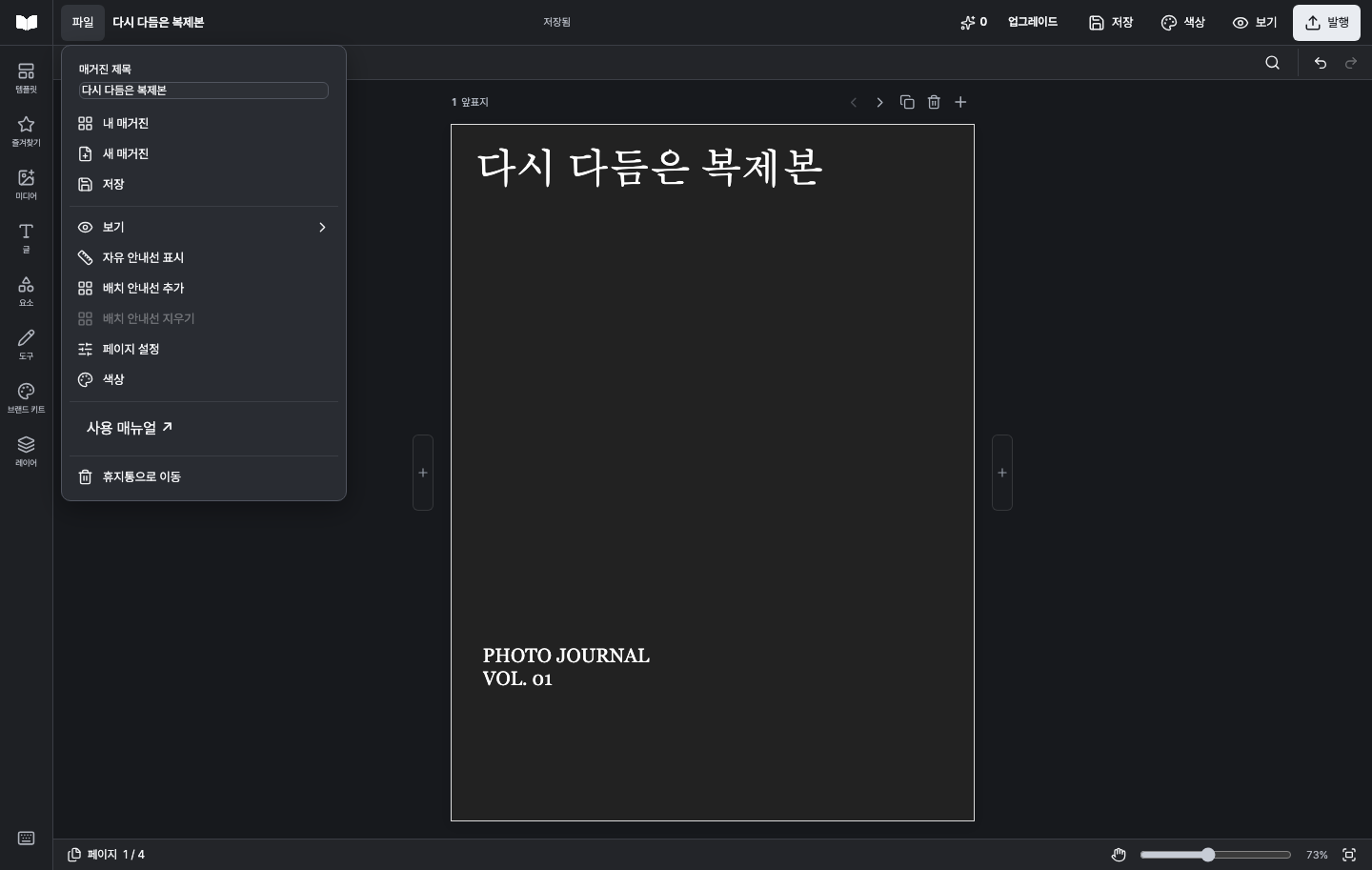1372x870 pixels.
Task: Expand the 보기 submenu
Action: tap(203, 227)
